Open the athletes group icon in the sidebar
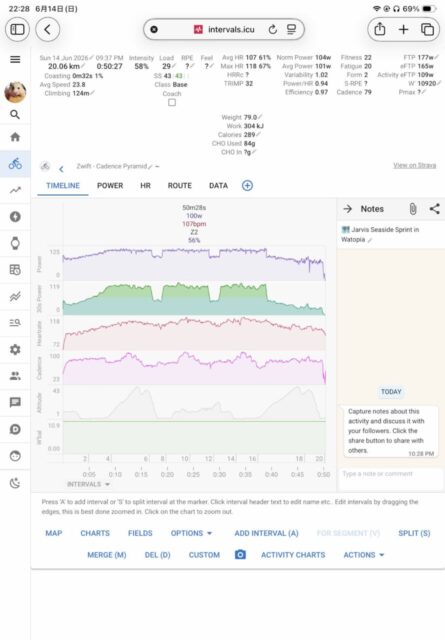 click(15, 376)
